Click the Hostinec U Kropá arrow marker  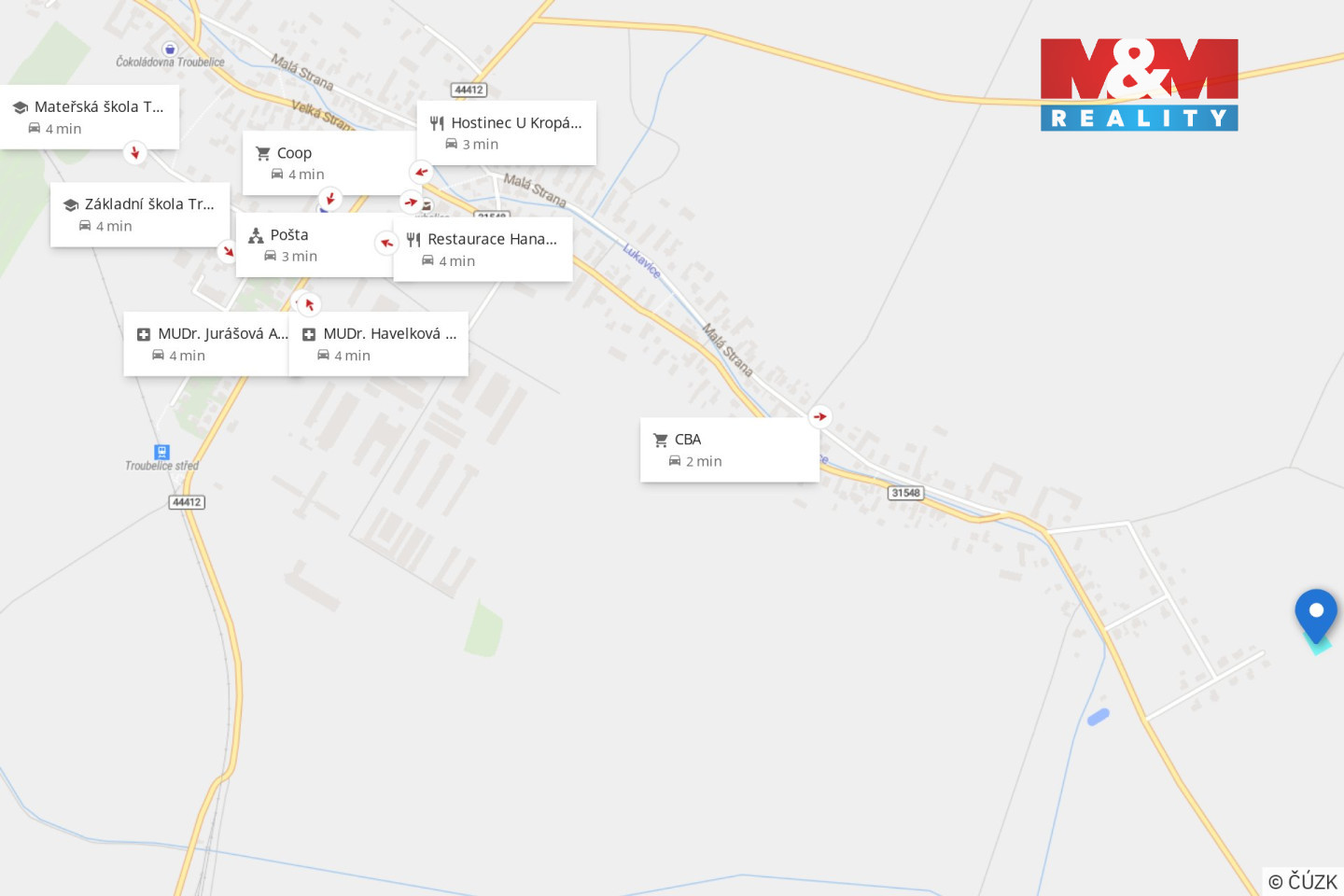(421, 172)
